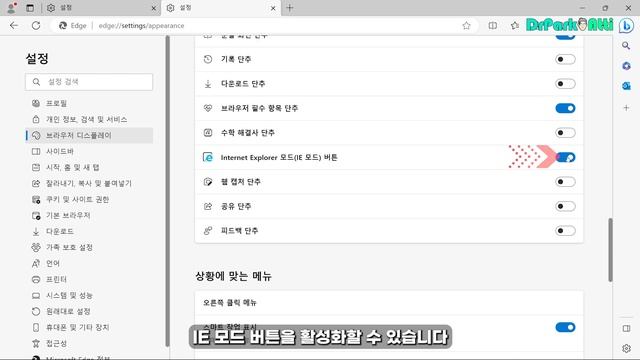640x360 pixels.
Task: Enable the 공유 단추 switch
Action: point(565,206)
